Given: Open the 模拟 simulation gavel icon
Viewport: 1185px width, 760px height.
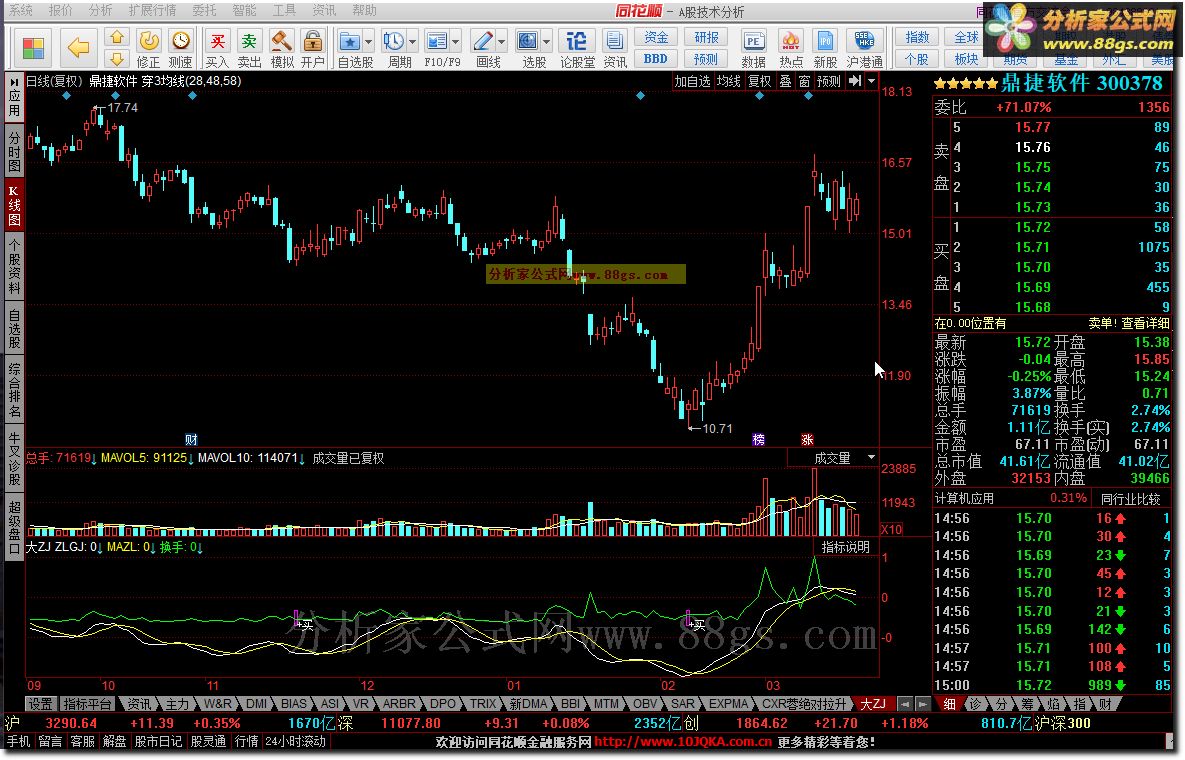Looking at the screenshot, I should click(x=282, y=49).
